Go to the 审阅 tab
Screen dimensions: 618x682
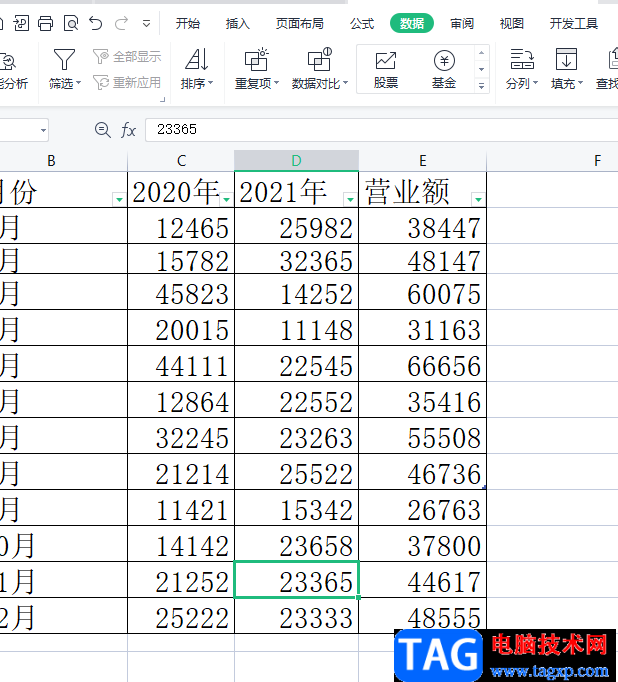[462, 23]
